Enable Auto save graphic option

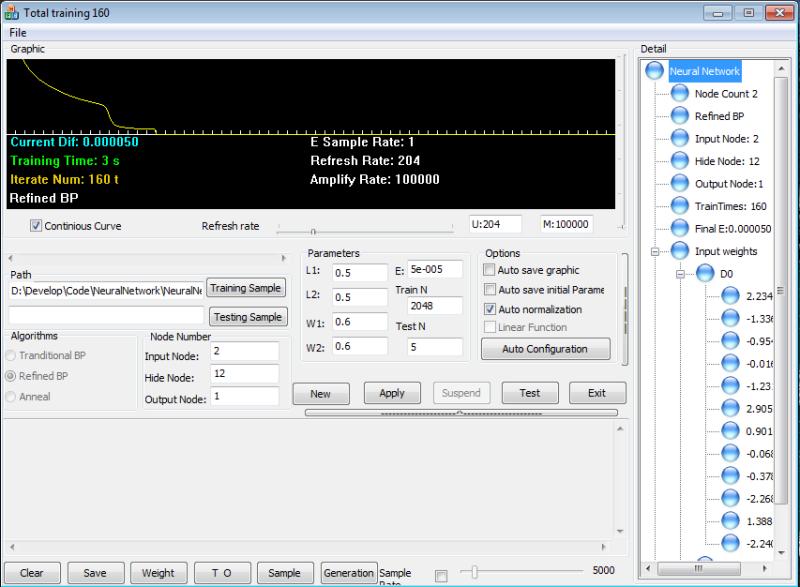489,269
